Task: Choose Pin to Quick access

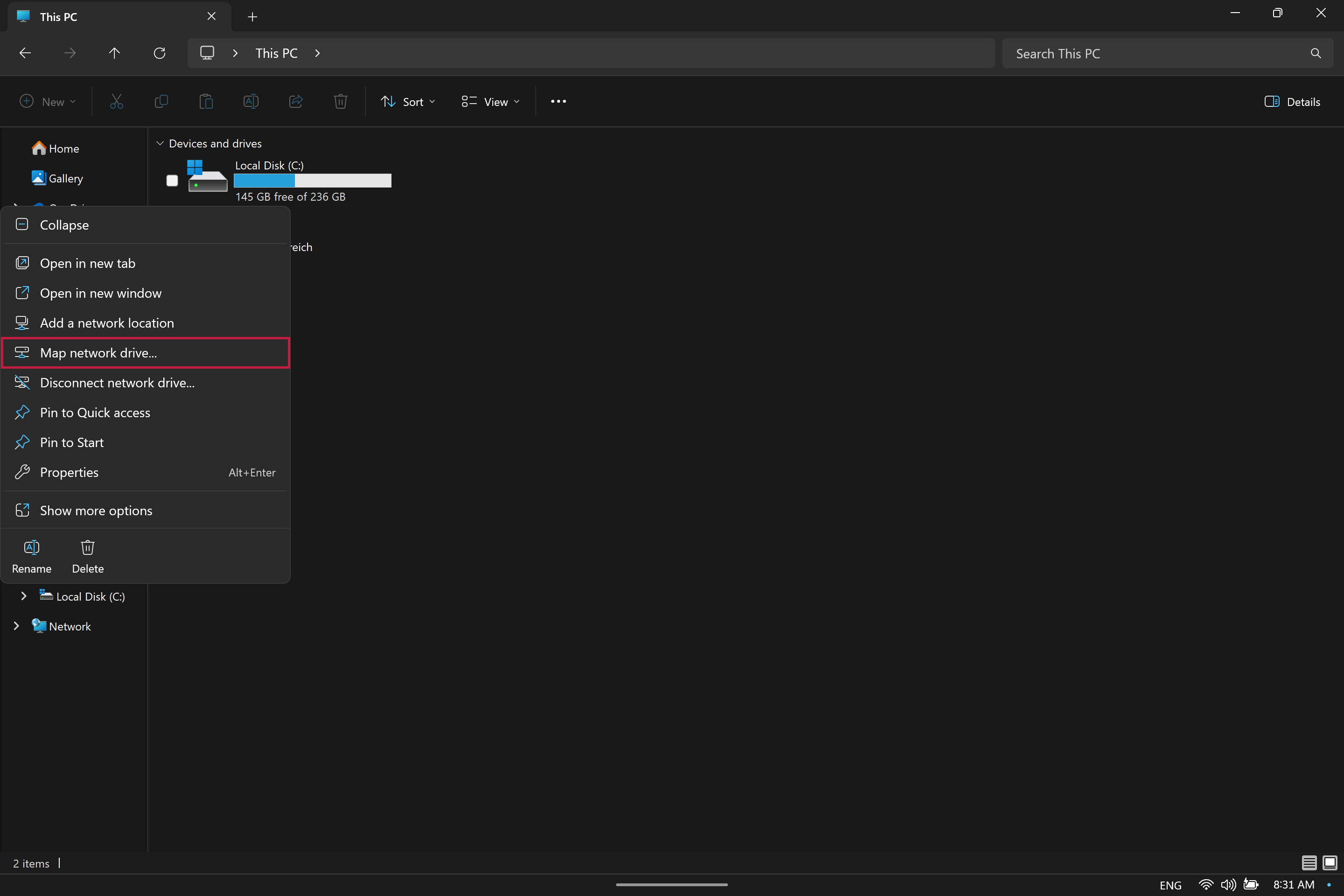Action: pyautogui.click(x=145, y=413)
